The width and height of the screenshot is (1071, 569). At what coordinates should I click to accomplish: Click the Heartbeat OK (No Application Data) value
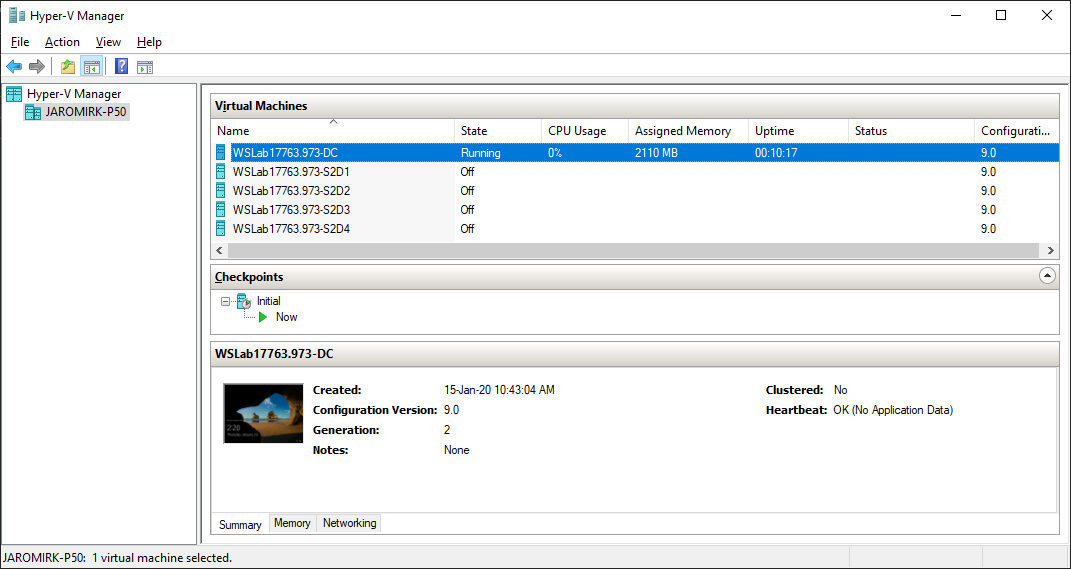click(893, 410)
